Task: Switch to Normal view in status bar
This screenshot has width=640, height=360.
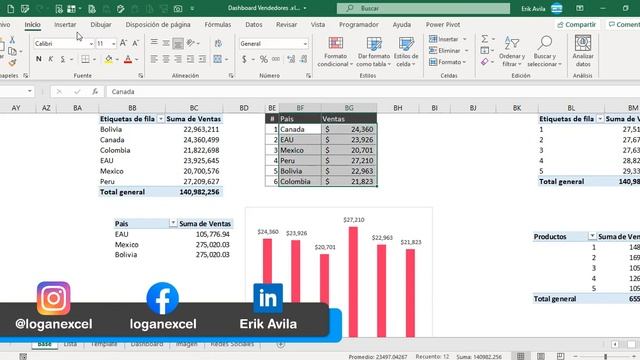Action: [x=520, y=356]
